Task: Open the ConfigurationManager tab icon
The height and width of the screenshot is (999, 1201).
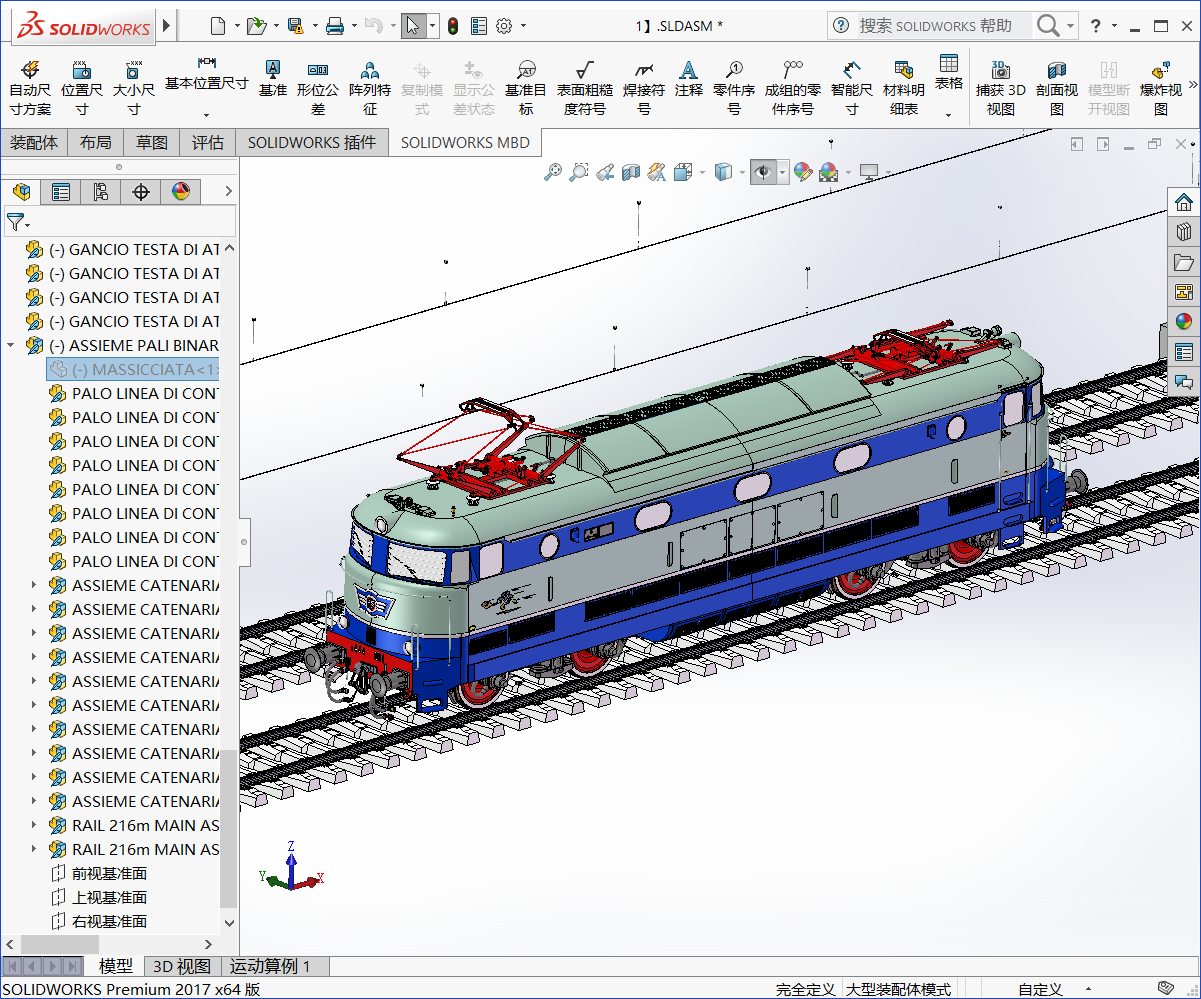Action: coord(101,191)
